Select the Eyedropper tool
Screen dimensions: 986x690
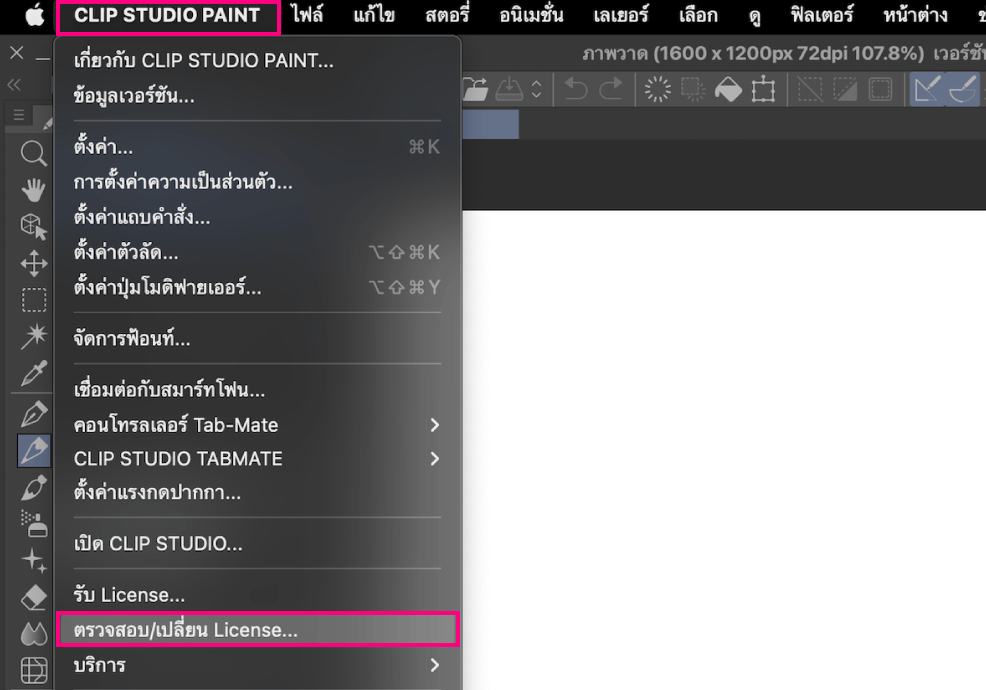[34, 374]
